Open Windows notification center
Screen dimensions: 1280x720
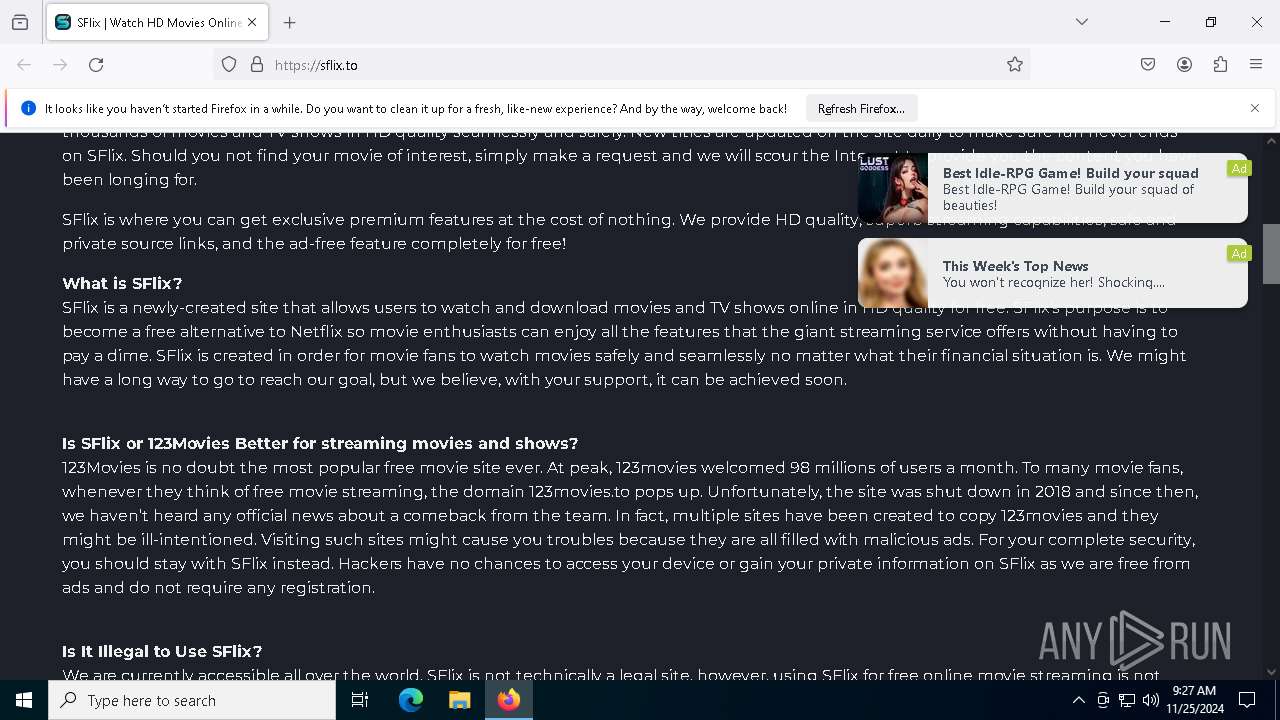pyautogui.click(x=1247, y=700)
